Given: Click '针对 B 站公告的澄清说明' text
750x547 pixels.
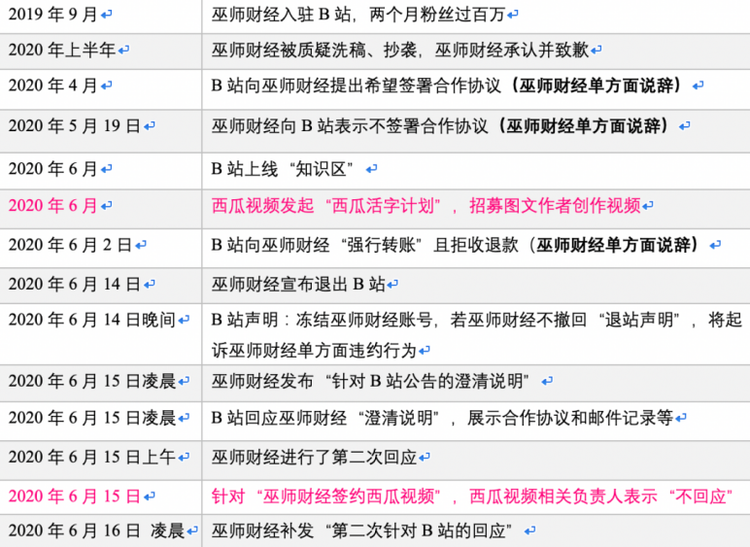Looking at the screenshot, I should click(428, 382).
